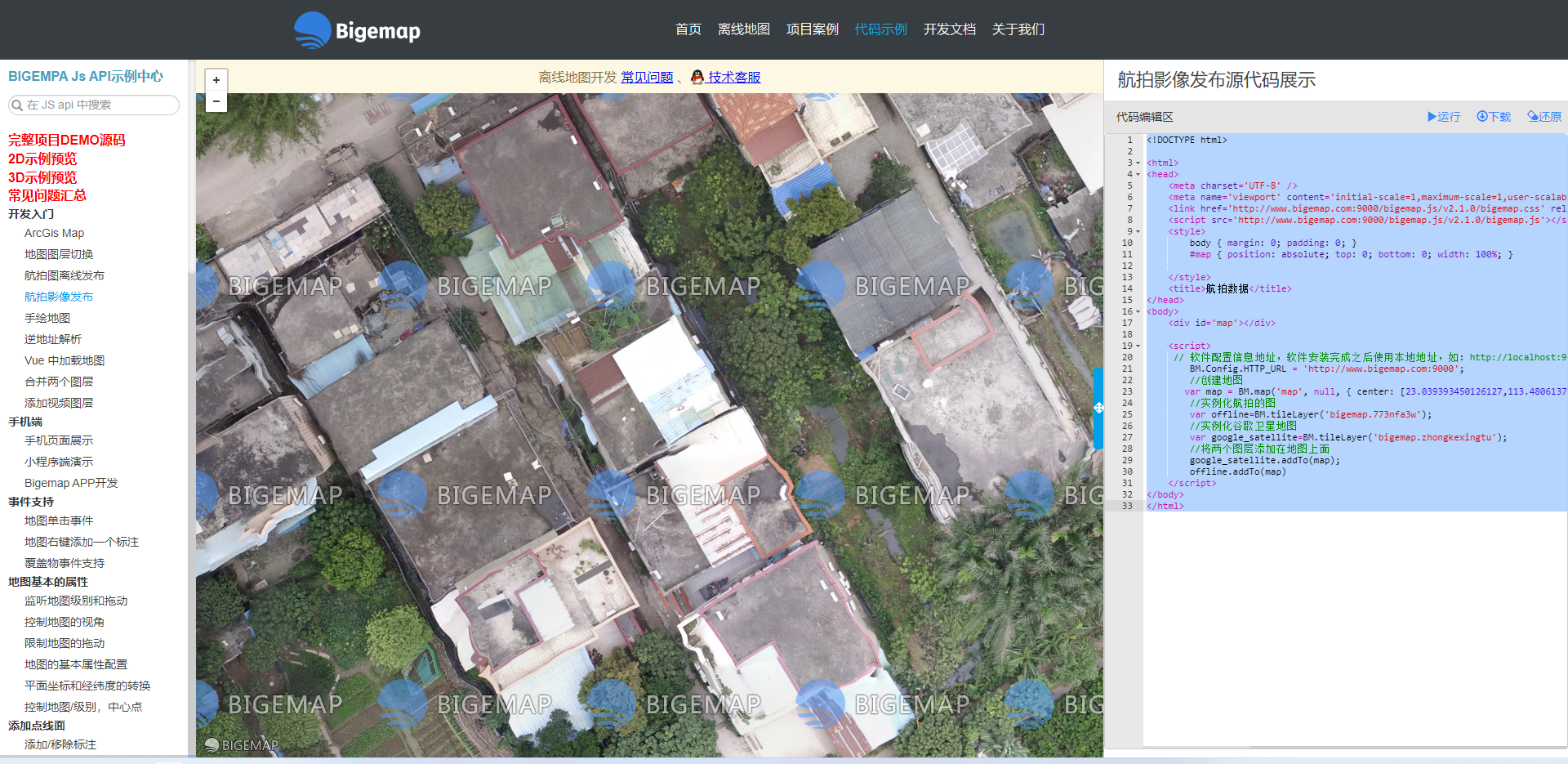Select ArcGis Map example
1568x764 pixels.
point(54,233)
